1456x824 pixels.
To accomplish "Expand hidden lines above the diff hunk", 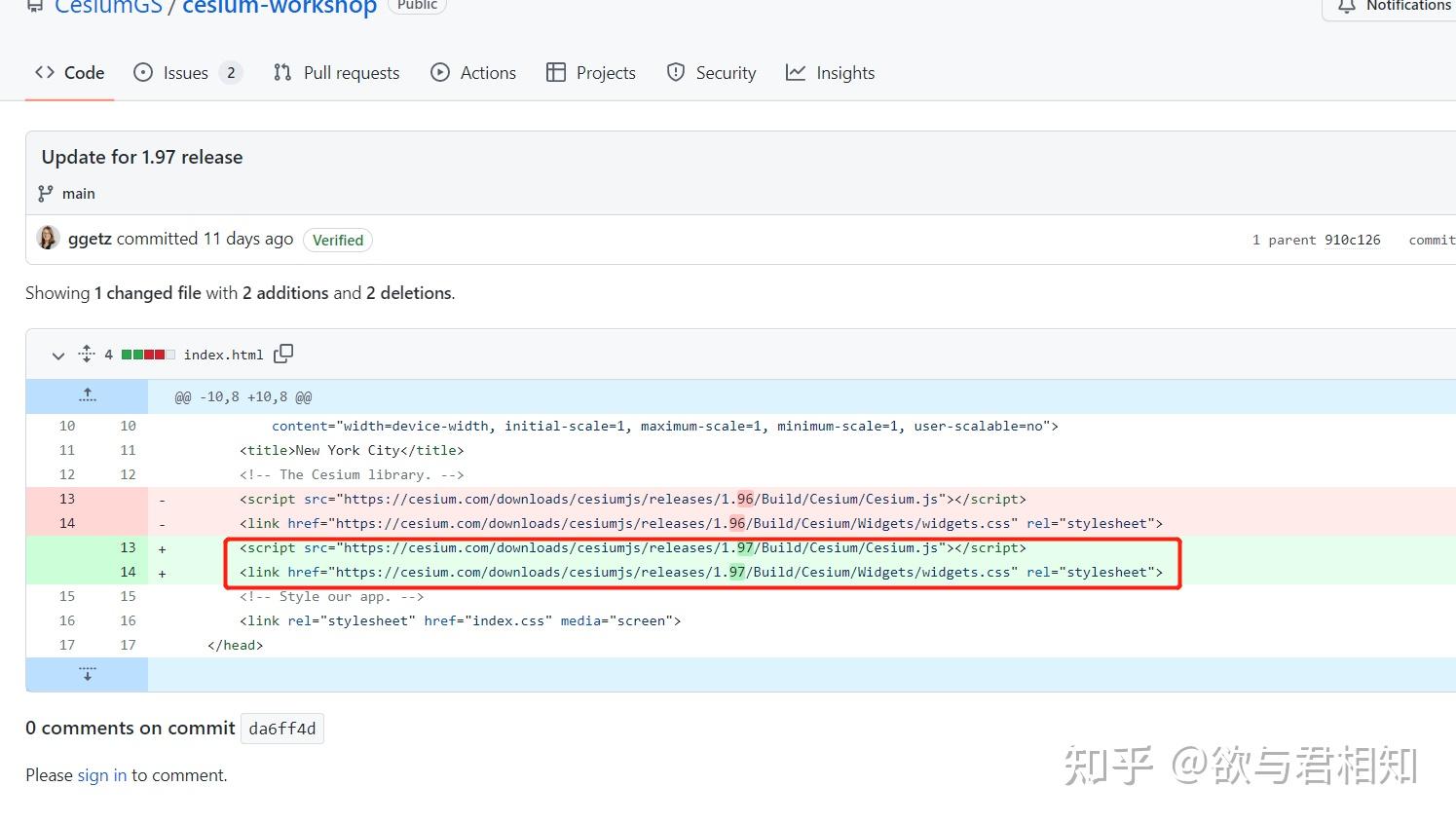I will pos(87,394).
